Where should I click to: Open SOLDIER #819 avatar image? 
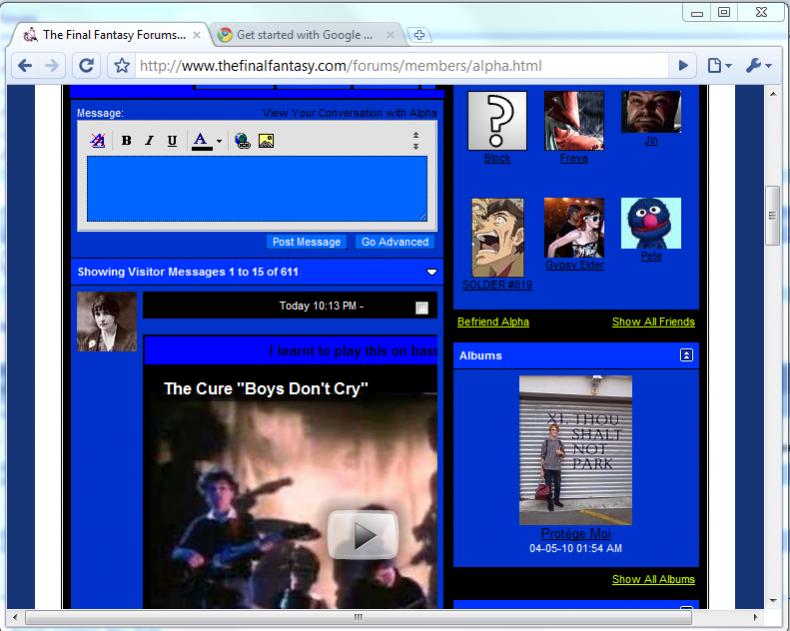(497, 237)
